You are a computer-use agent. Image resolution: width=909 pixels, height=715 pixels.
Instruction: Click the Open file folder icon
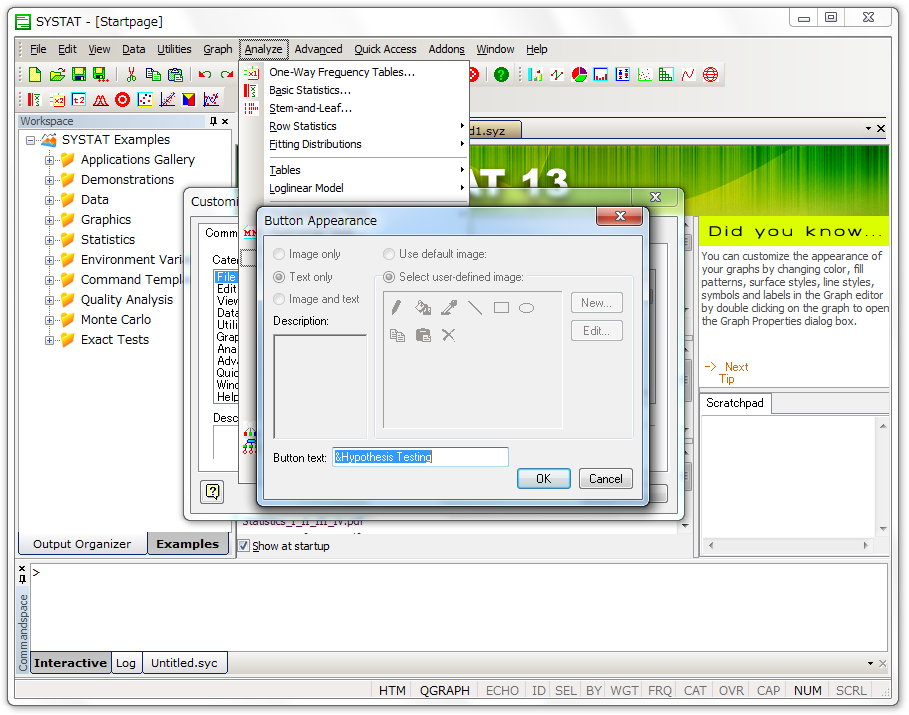click(57, 74)
